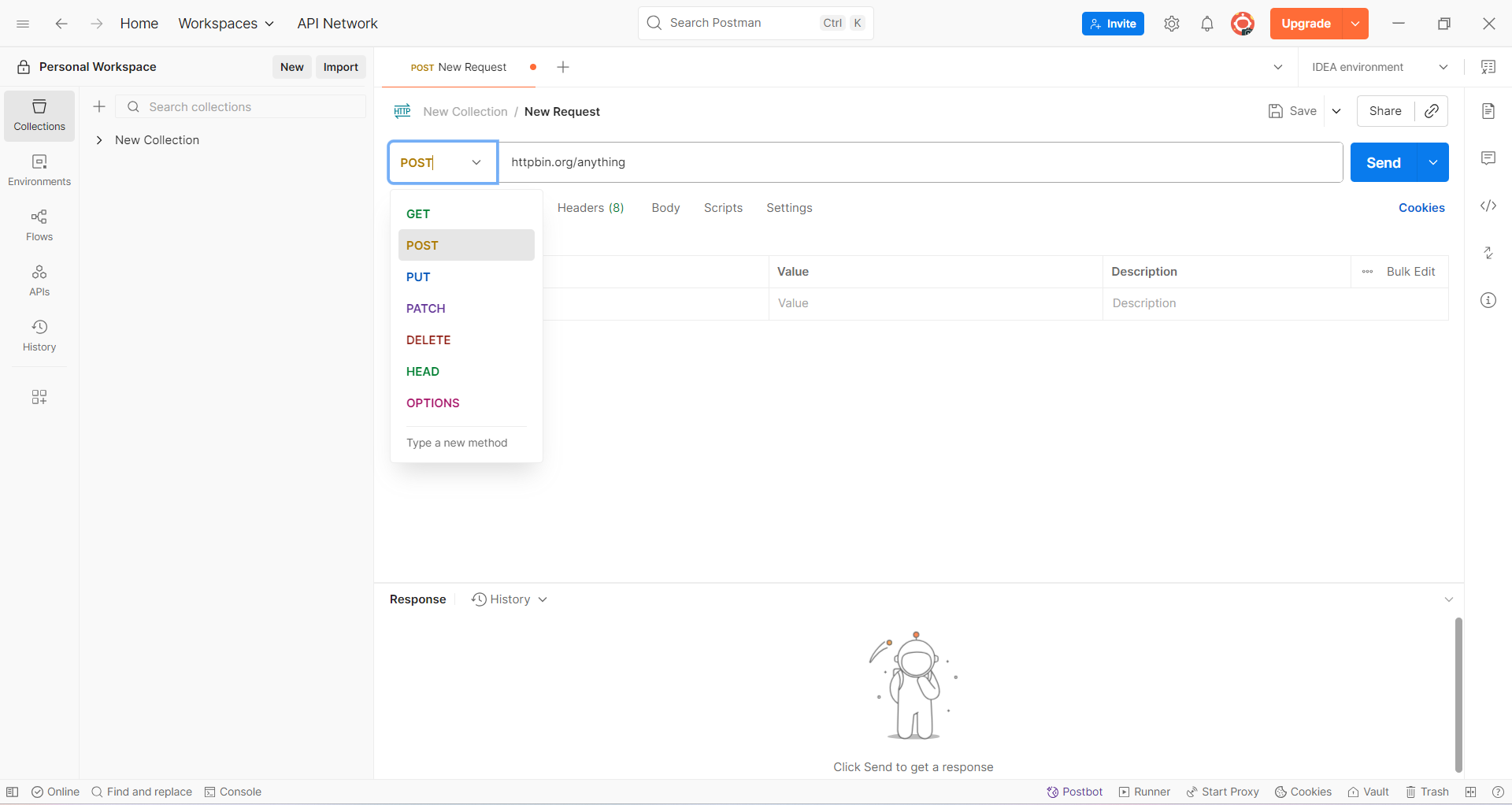Open the Postman Console
The height and width of the screenshot is (805, 1512).
232,792
